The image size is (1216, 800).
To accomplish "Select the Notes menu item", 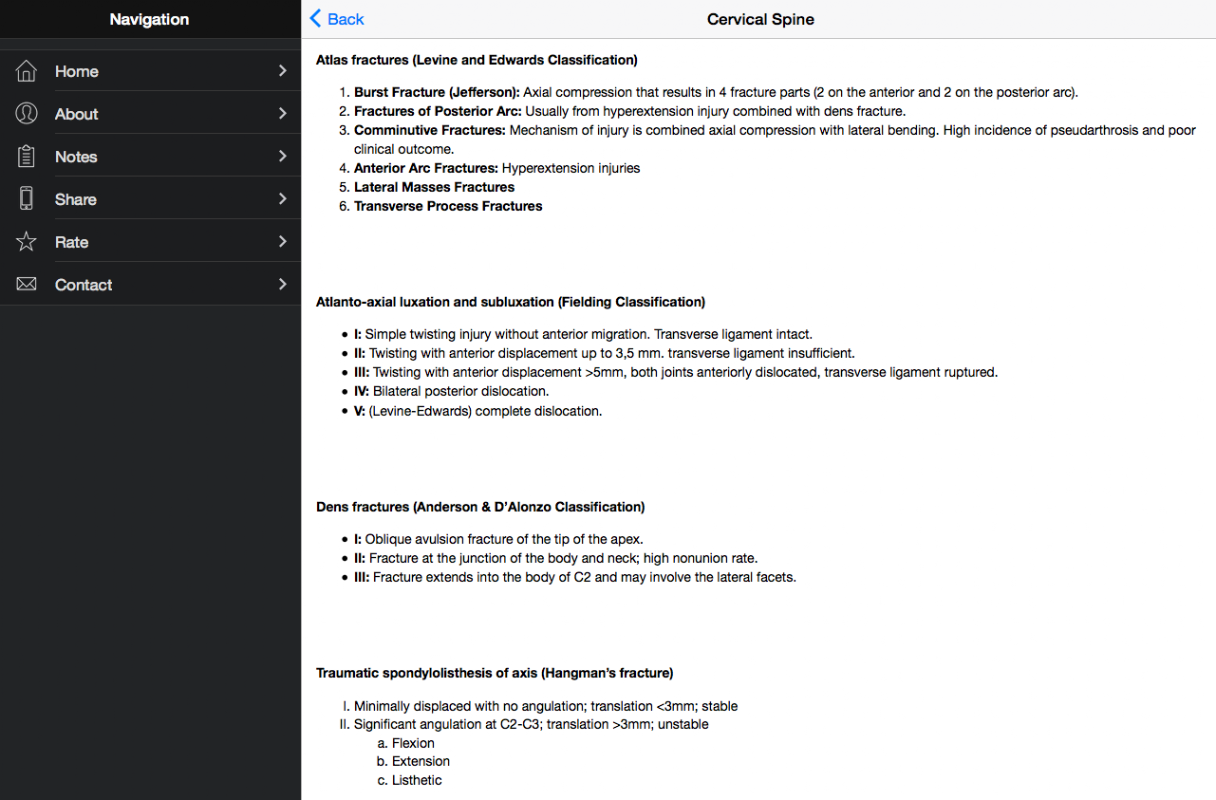I will [150, 156].
